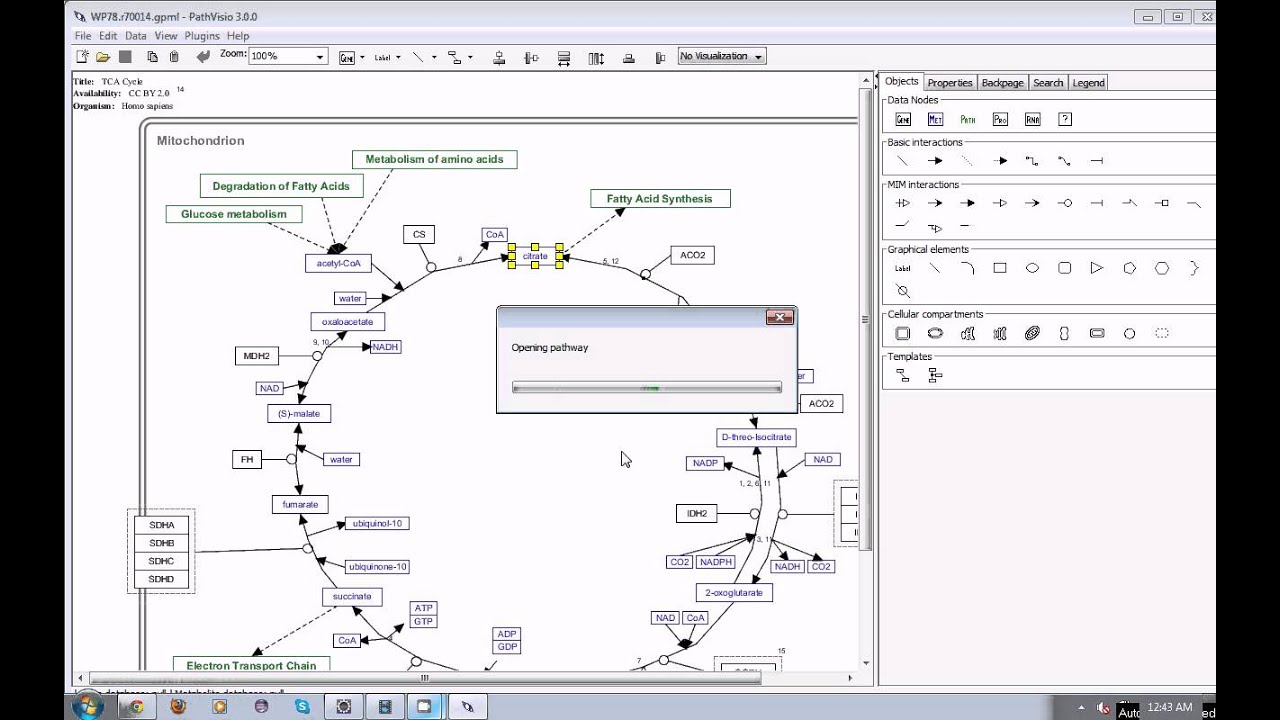This screenshot has height=720, width=1280.
Task: Click the Opening pathway progress bar
Action: [647, 387]
